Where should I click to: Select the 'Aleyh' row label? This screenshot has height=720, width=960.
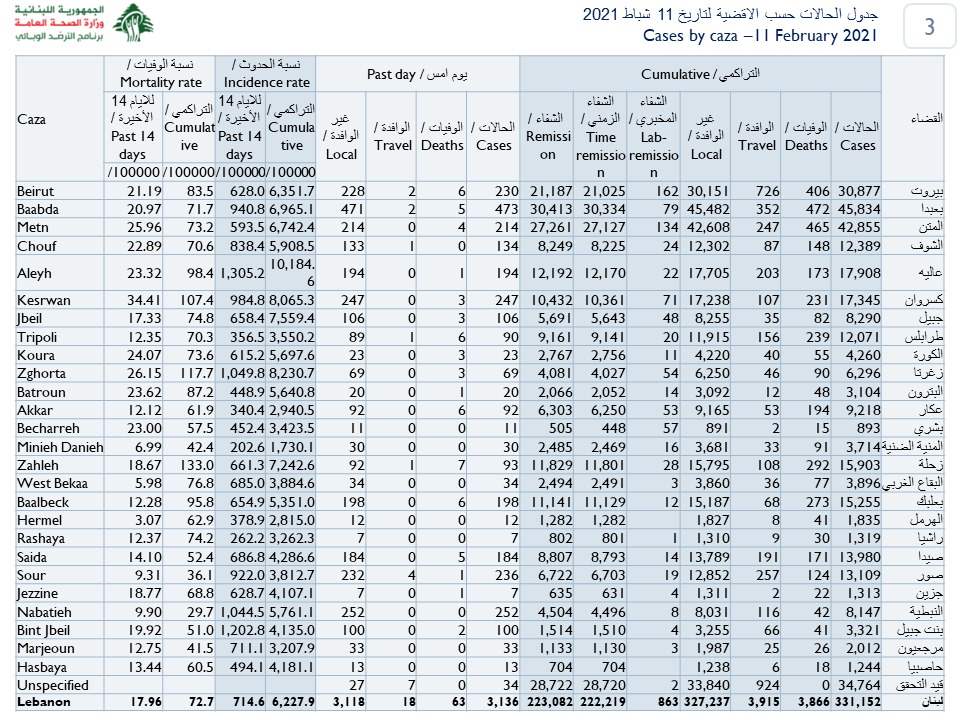click(x=34, y=273)
